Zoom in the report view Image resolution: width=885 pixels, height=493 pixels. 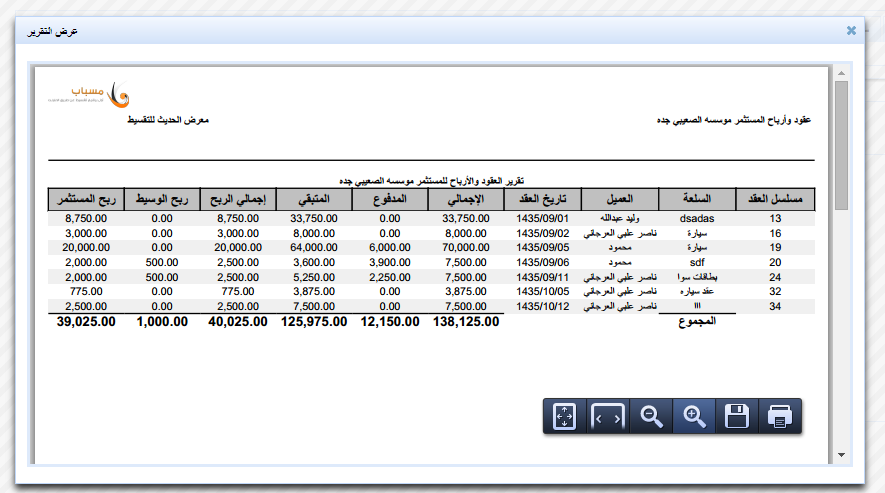(694, 417)
